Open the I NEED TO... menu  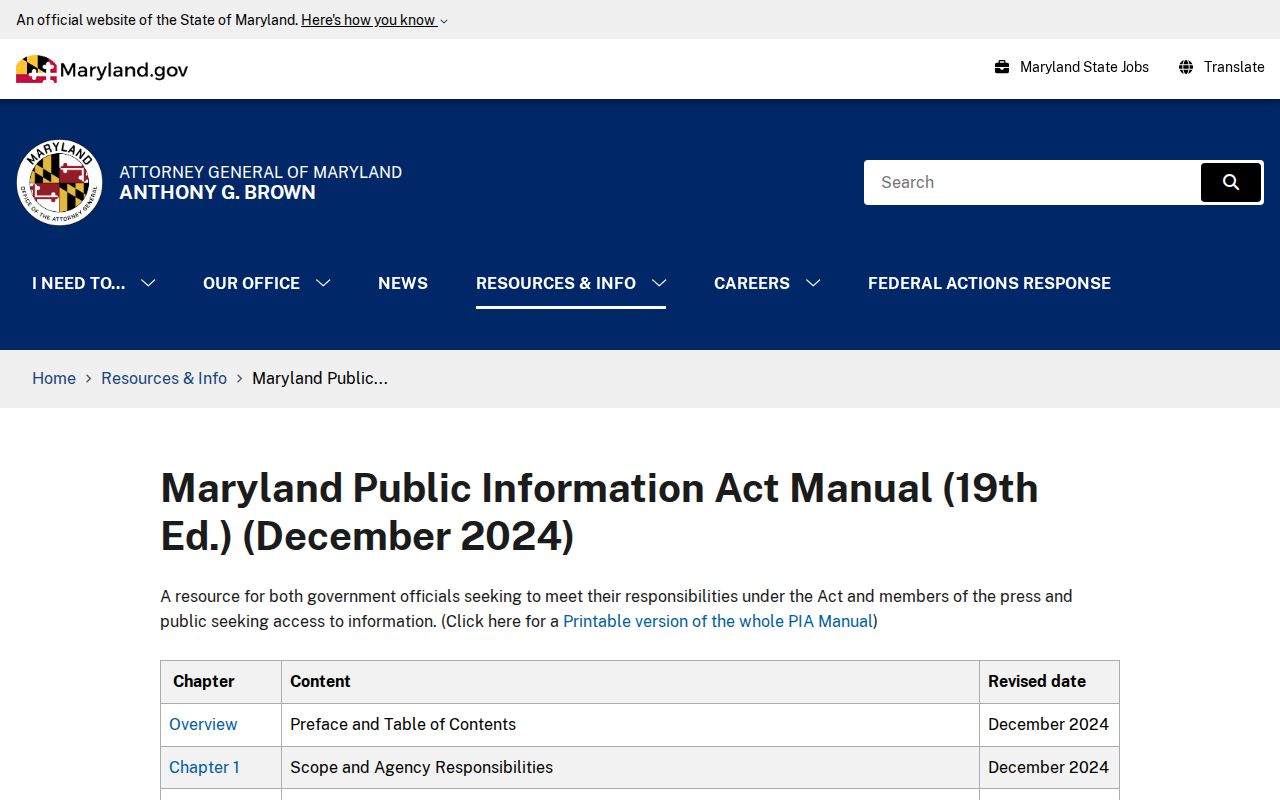coord(79,283)
